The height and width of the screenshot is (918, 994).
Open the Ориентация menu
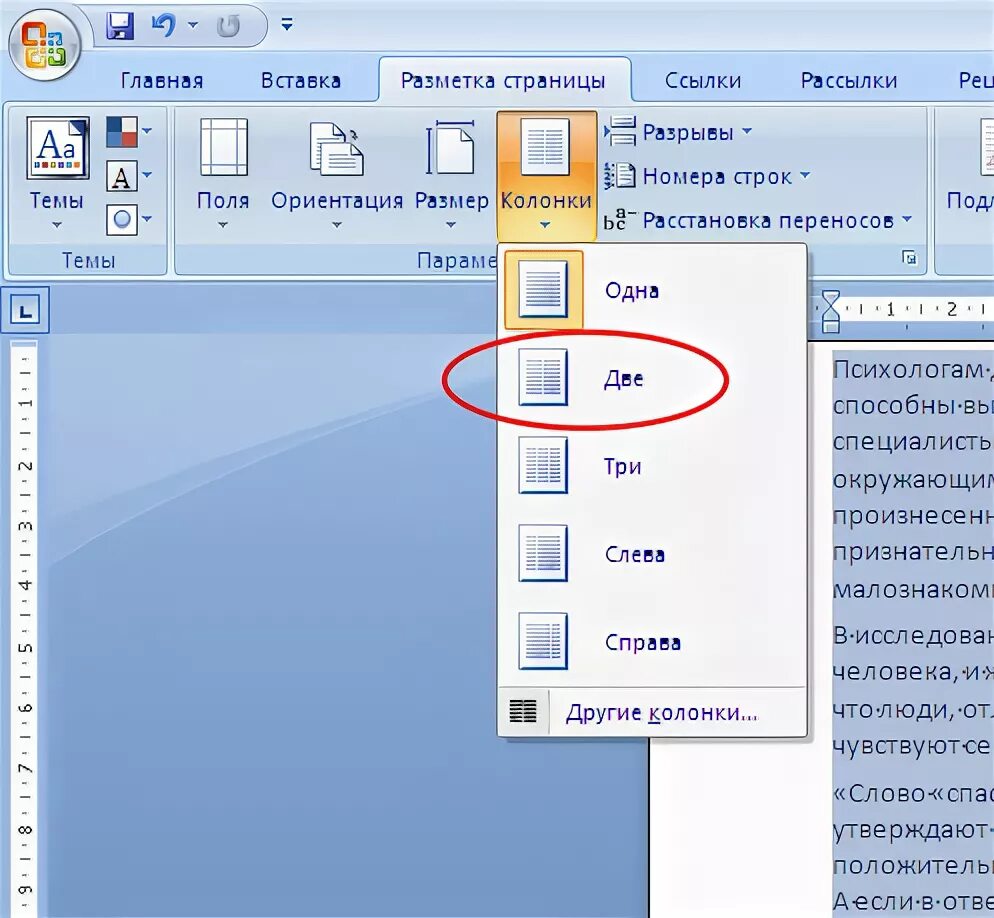coord(337,173)
